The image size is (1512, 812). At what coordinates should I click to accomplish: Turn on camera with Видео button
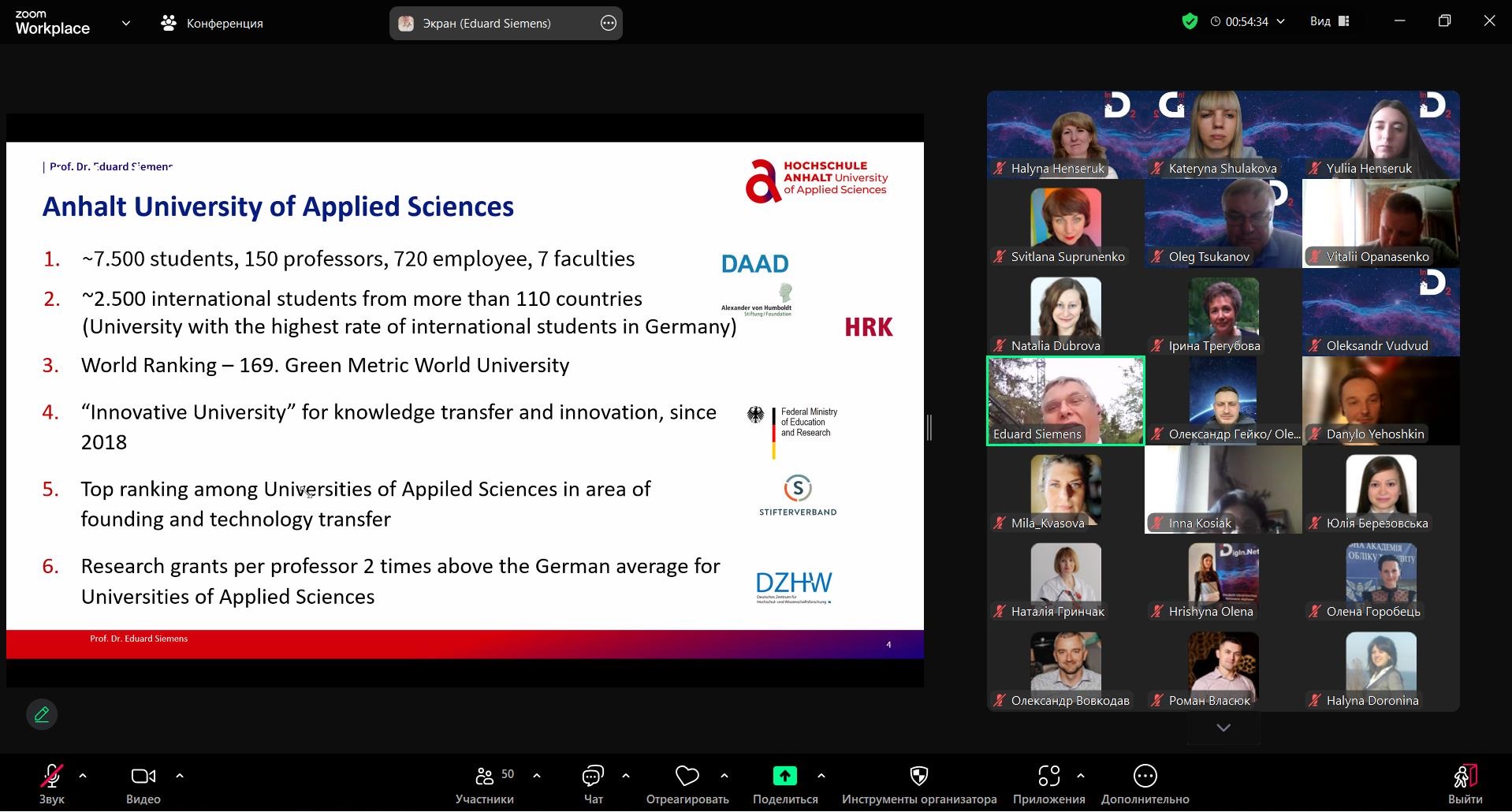(143, 777)
